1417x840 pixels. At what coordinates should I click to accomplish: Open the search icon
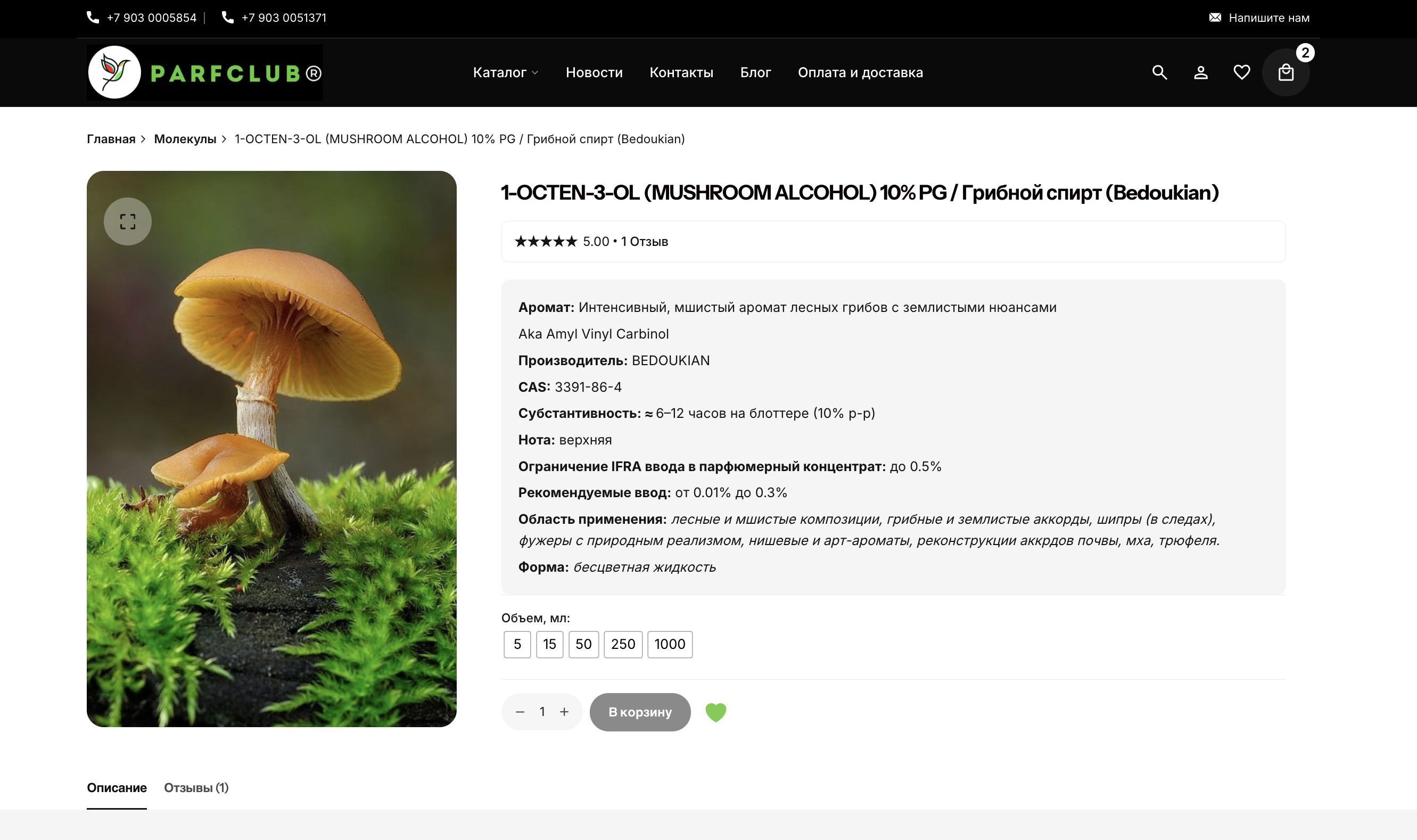tap(1159, 72)
